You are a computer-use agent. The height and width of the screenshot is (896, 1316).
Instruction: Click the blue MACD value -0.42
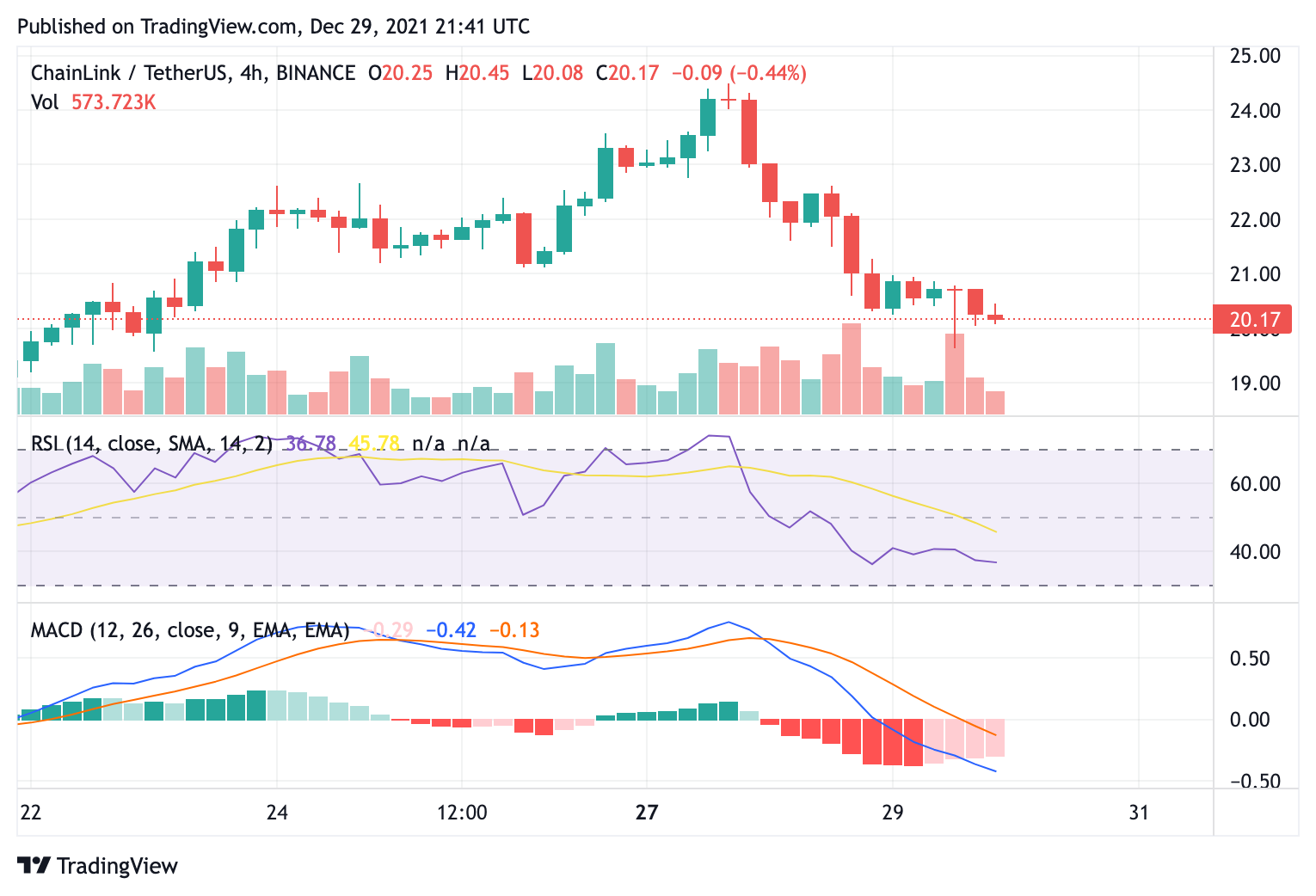(x=452, y=630)
